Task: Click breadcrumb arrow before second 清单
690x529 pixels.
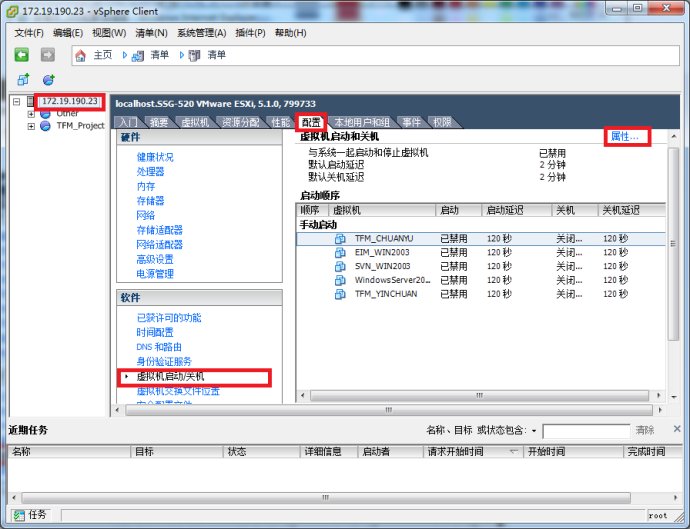Action: click(181, 55)
